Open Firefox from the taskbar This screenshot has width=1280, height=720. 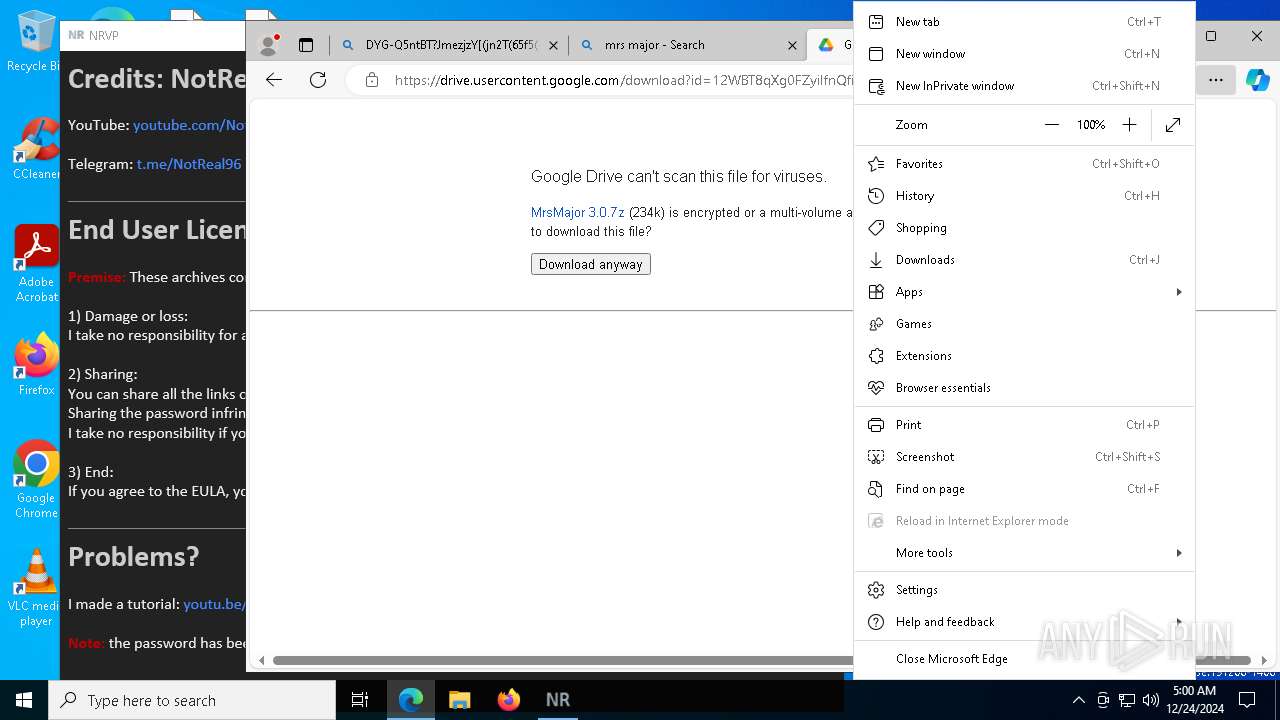(509, 700)
